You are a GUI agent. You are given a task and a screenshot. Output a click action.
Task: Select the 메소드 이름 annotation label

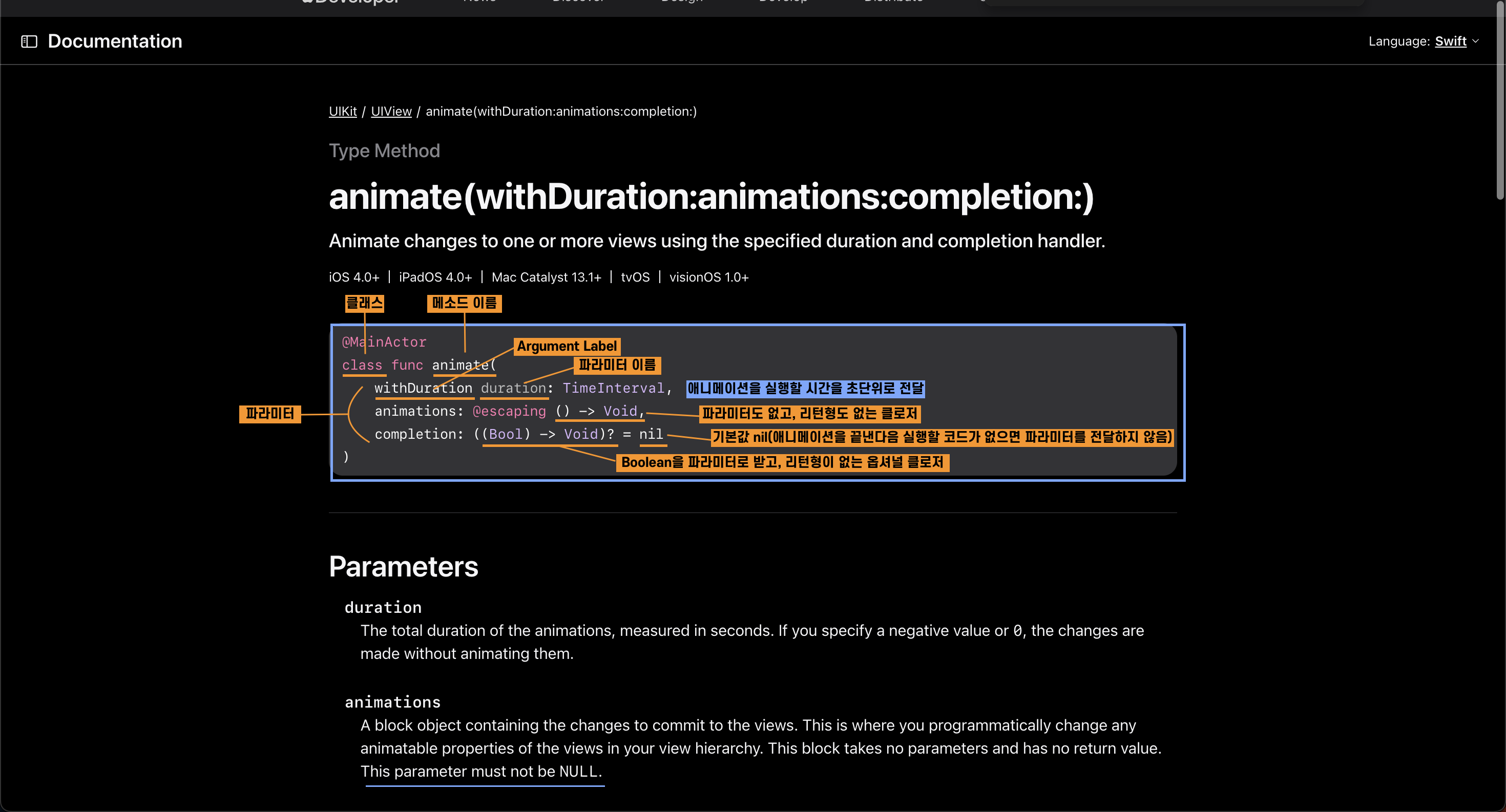[x=464, y=303]
